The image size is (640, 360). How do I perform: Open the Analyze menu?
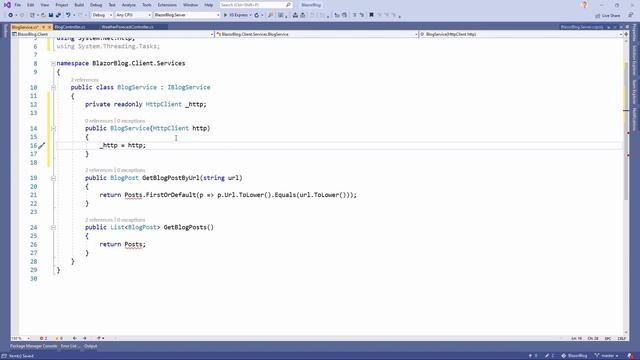pos(129,5)
